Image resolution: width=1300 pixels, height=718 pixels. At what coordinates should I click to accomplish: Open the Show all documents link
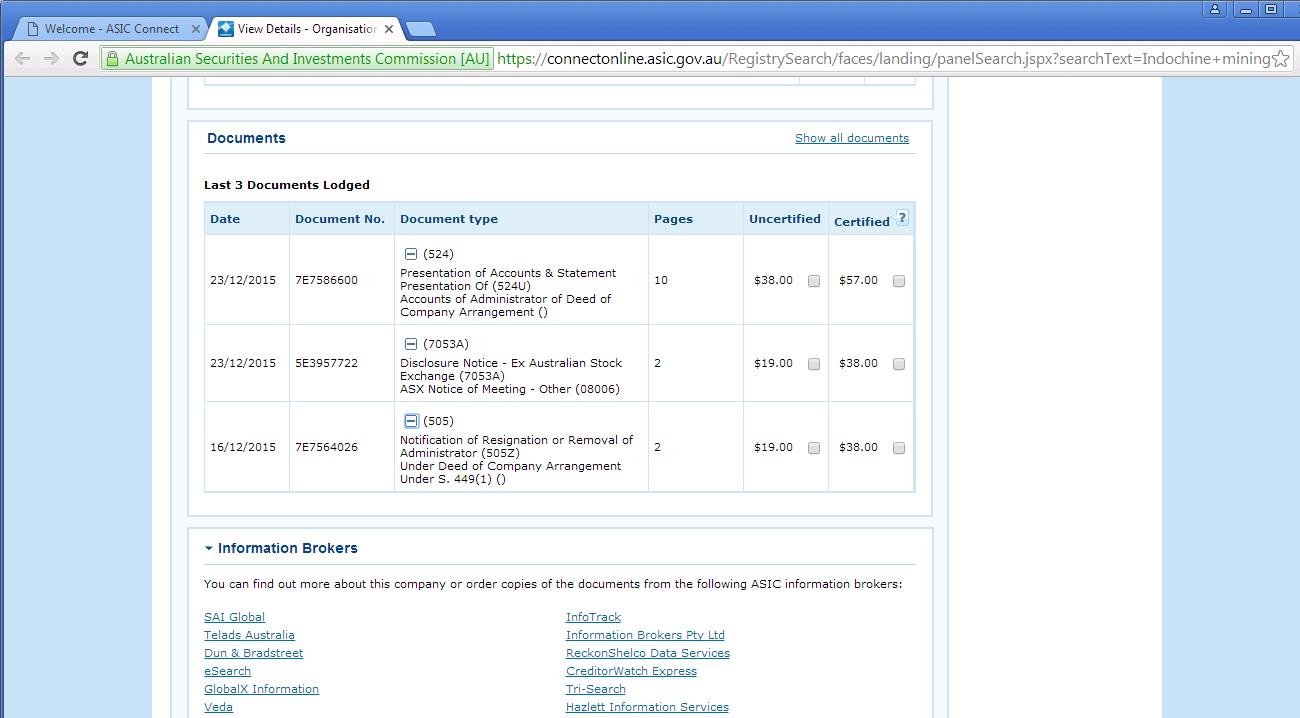(852, 138)
